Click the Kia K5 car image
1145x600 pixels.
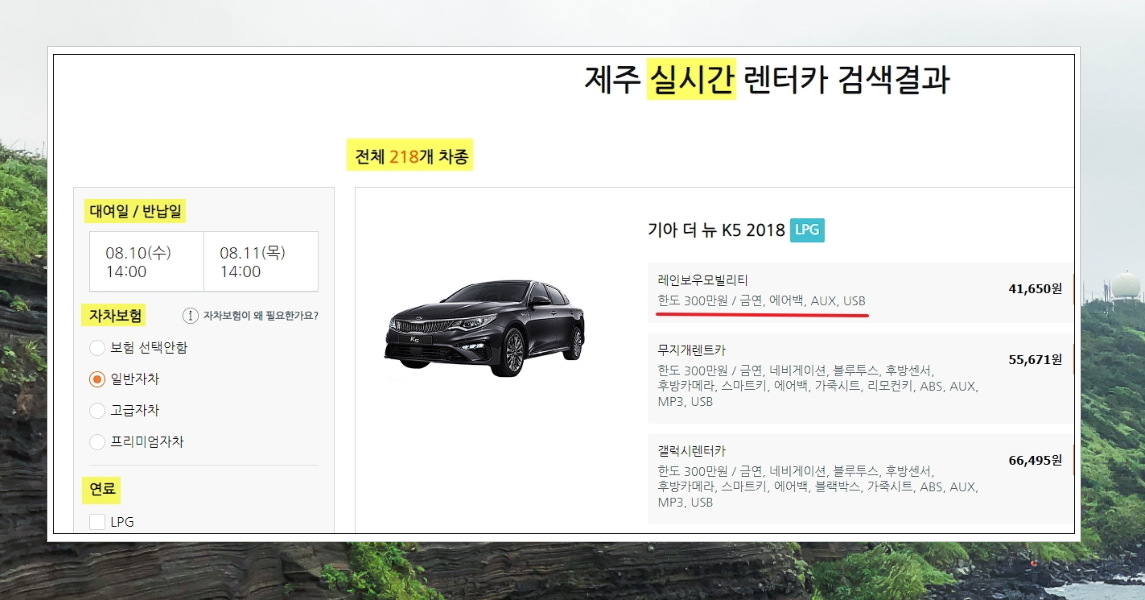pos(484,328)
